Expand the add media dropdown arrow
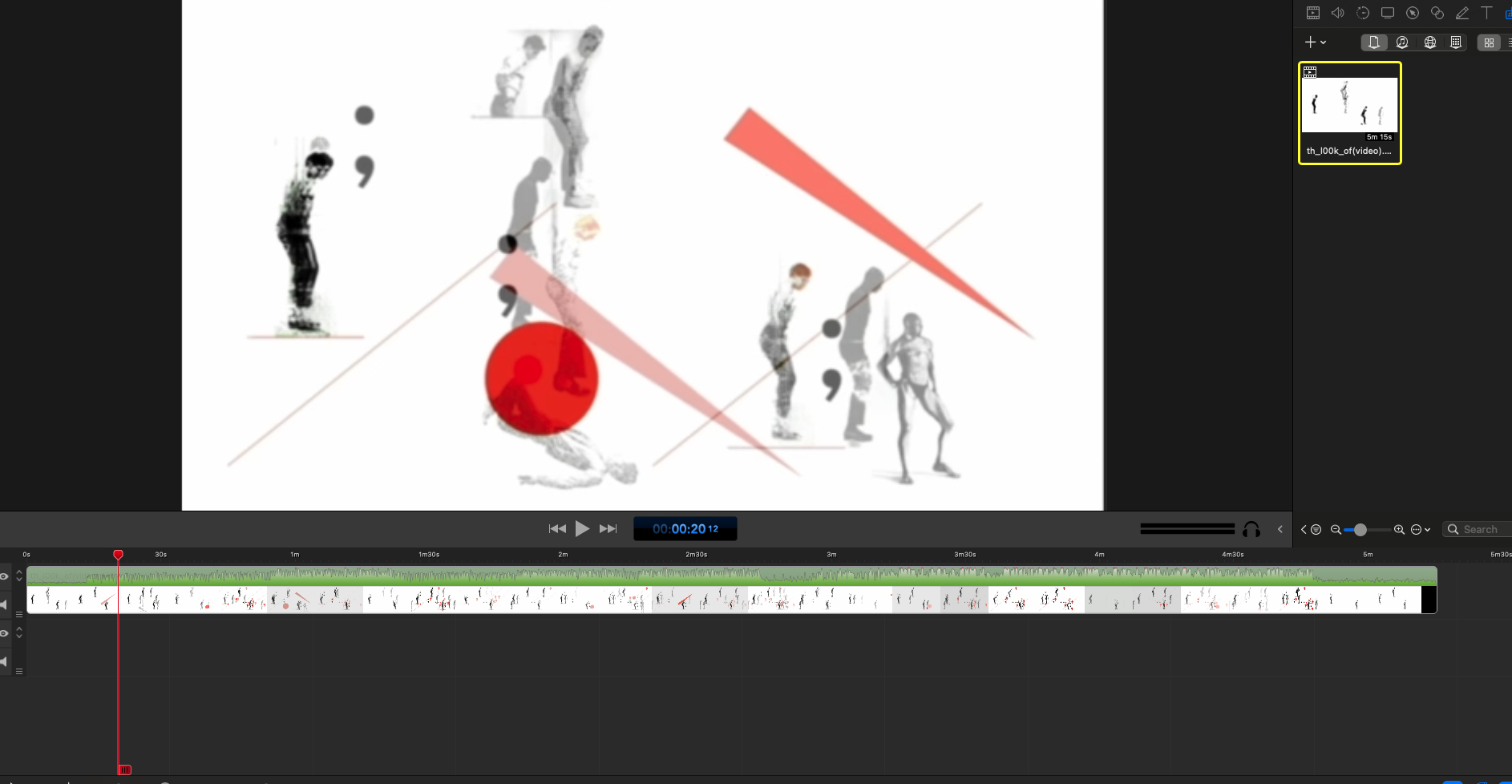Image resolution: width=1512 pixels, height=784 pixels. [x=1324, y=42]
